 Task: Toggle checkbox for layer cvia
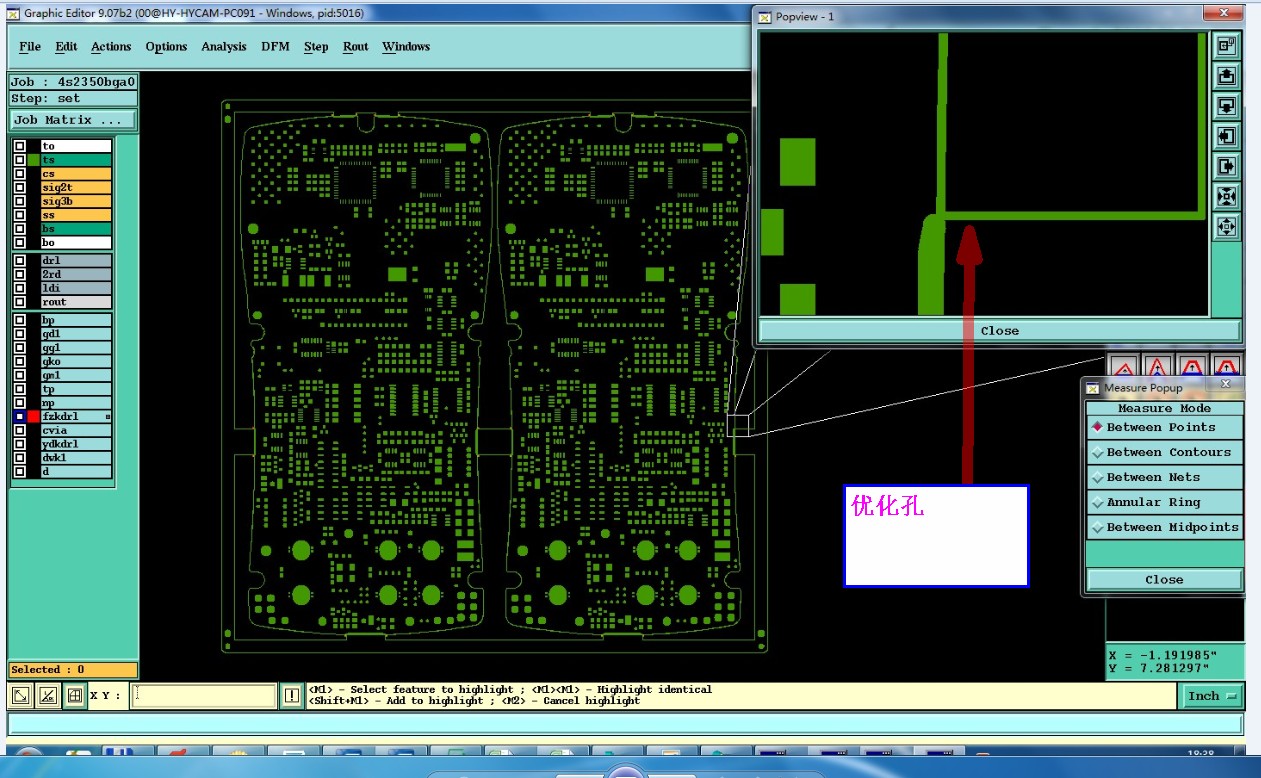19,430
